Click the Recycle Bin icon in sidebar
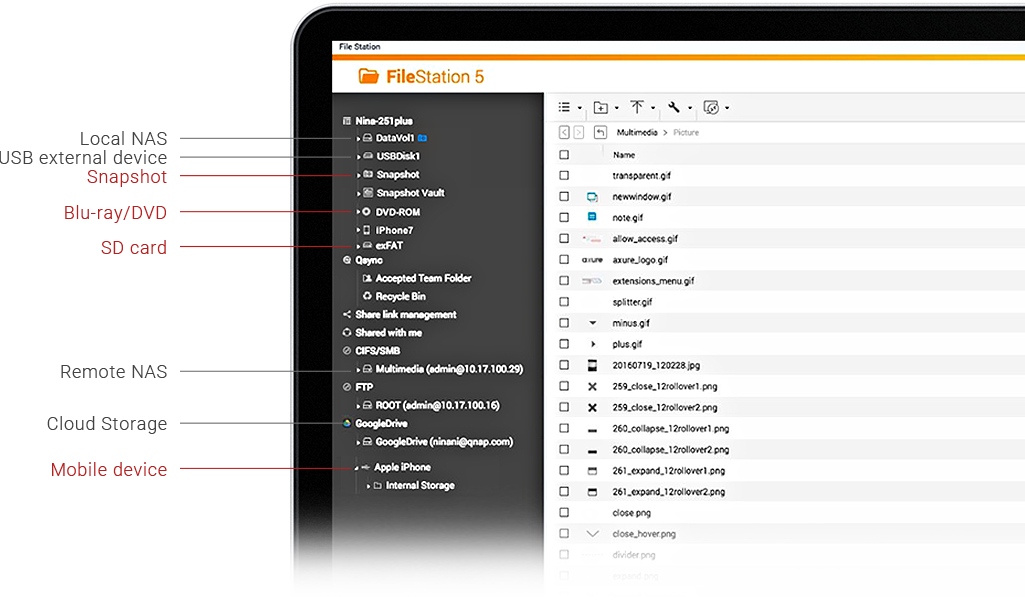The image size is (1025, 600). (x=367, y=297)
